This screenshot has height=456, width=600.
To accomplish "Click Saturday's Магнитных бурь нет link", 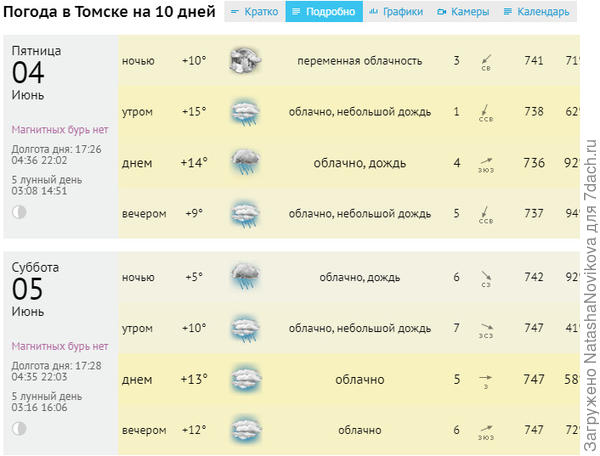I will (x=59, y=346).
